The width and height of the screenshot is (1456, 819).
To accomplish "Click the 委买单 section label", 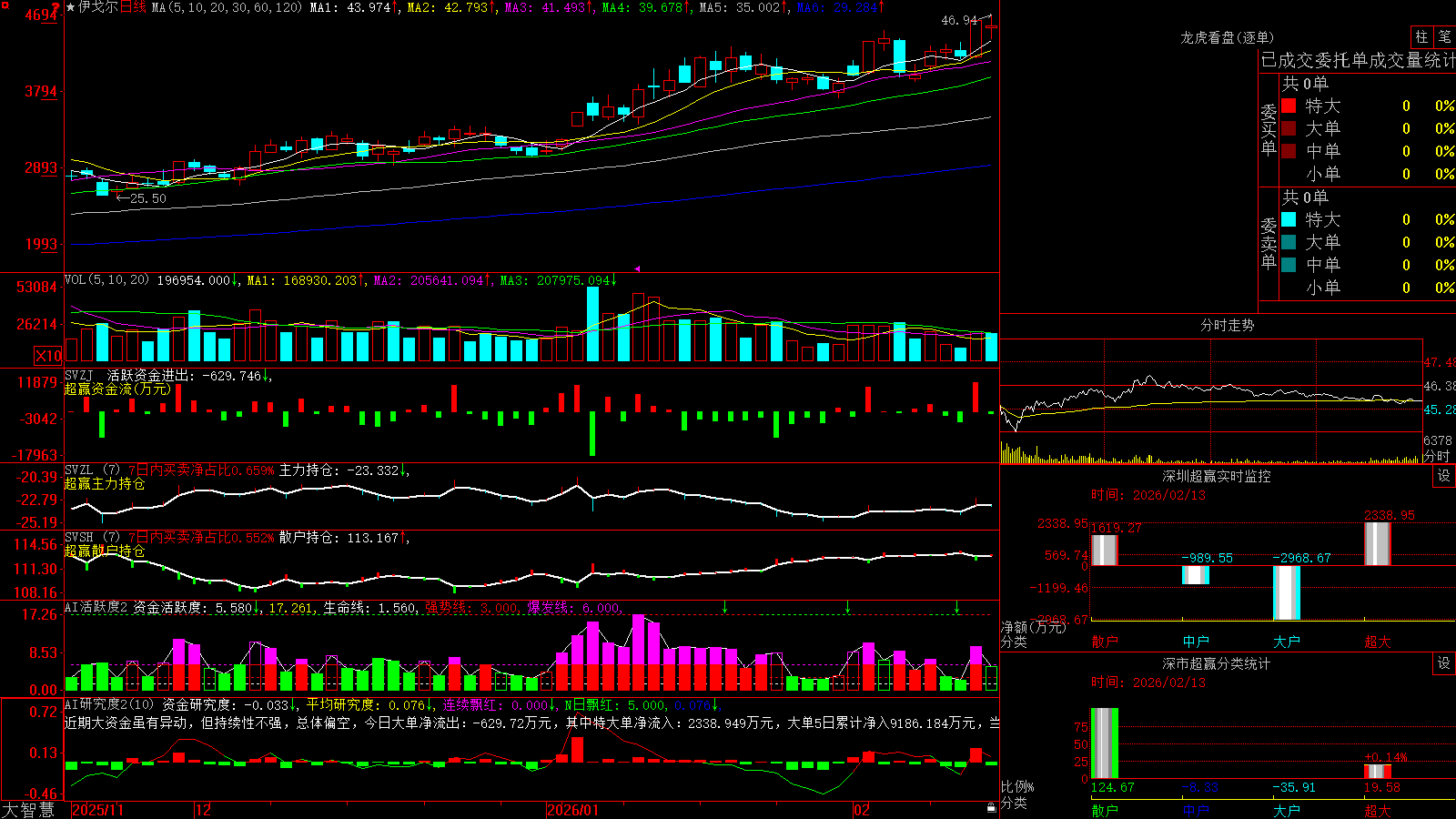I will 1269,129.
